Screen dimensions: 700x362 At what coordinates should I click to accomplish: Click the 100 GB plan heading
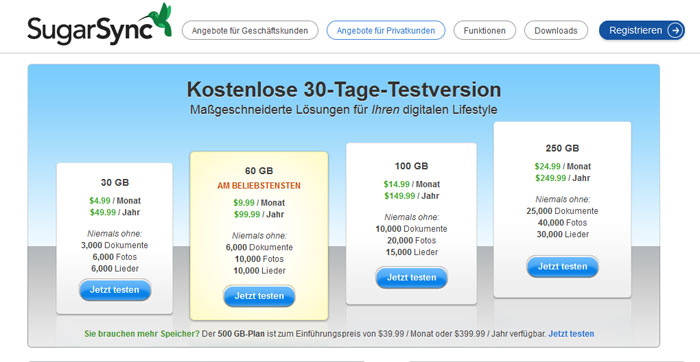[411, 166]
